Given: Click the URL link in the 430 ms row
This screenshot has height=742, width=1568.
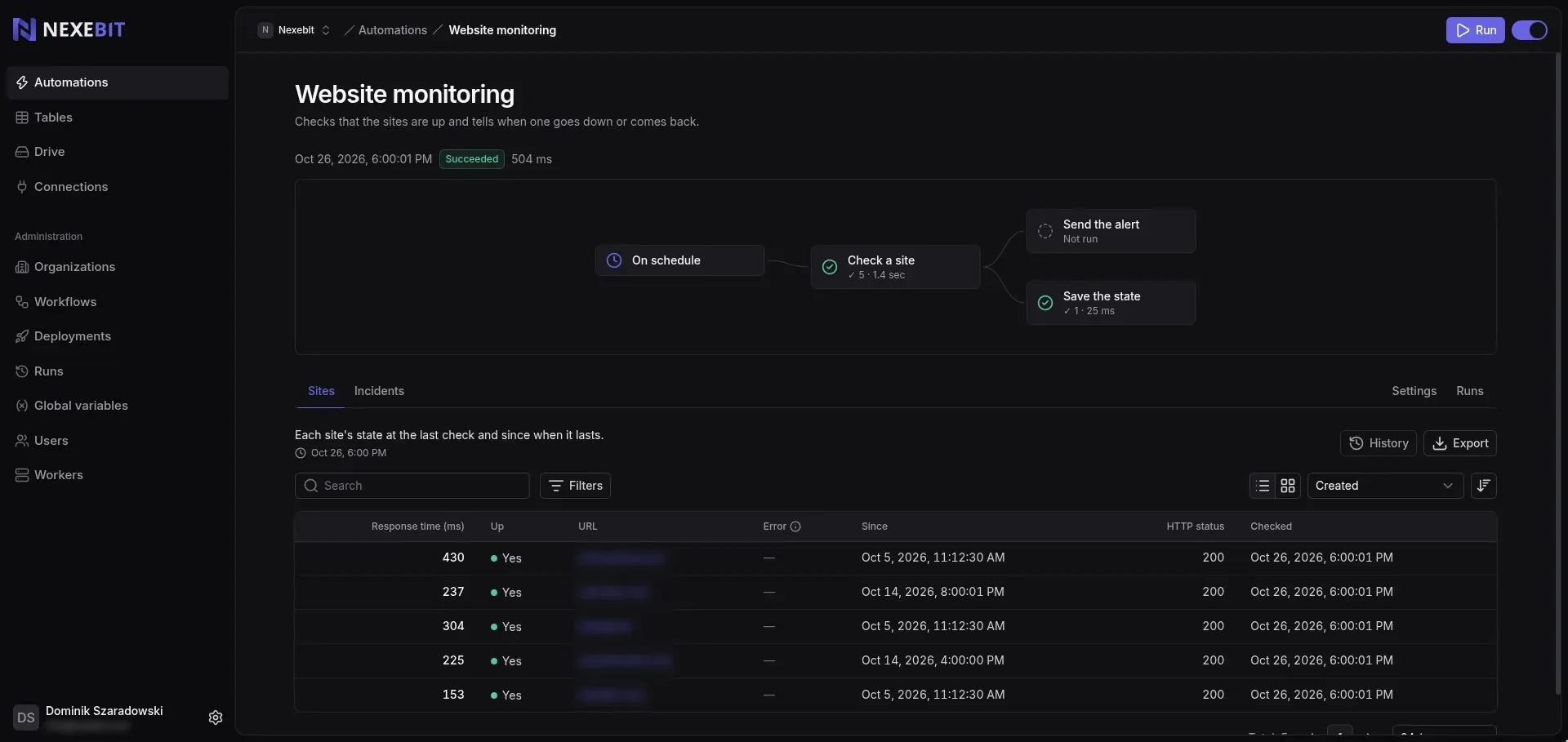Looking at the screenshot, I should pyautogui.click(x=621, y=558).
